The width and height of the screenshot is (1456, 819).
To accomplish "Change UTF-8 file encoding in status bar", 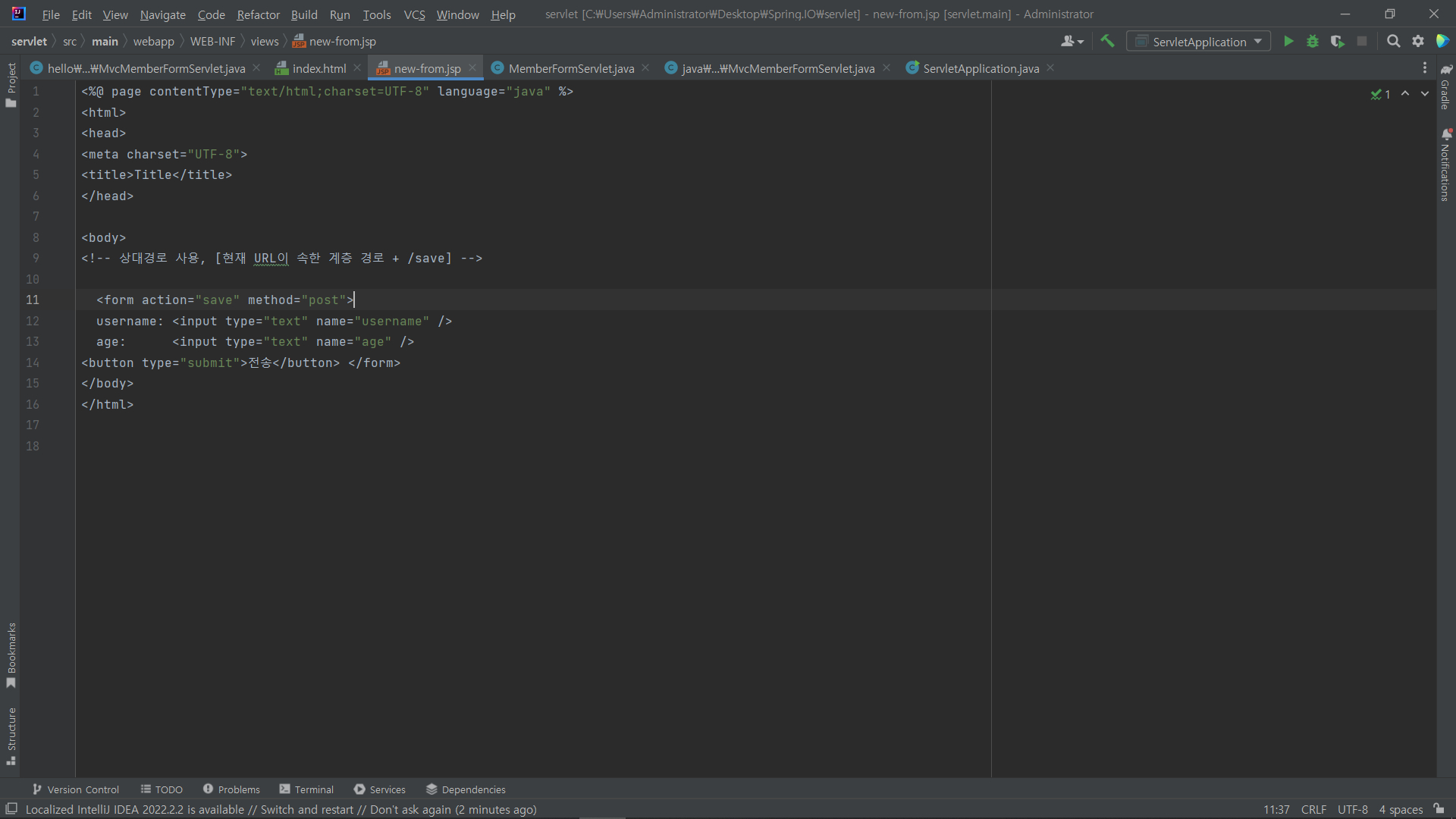I will tap(1352, 809).
